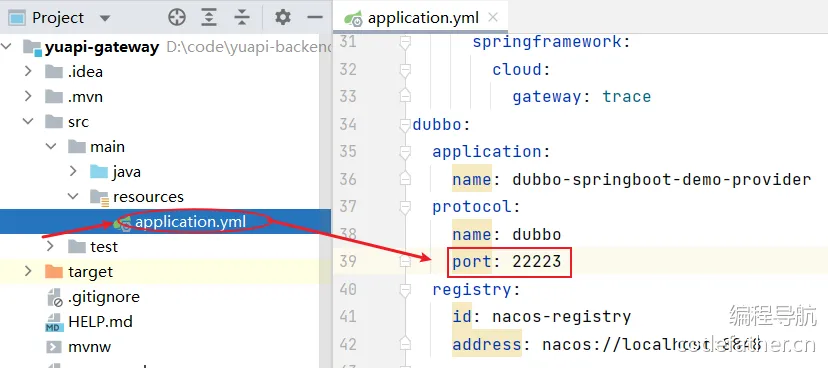Click line number 34 in the gutter
Screen dimensions: 828x368
348,125
